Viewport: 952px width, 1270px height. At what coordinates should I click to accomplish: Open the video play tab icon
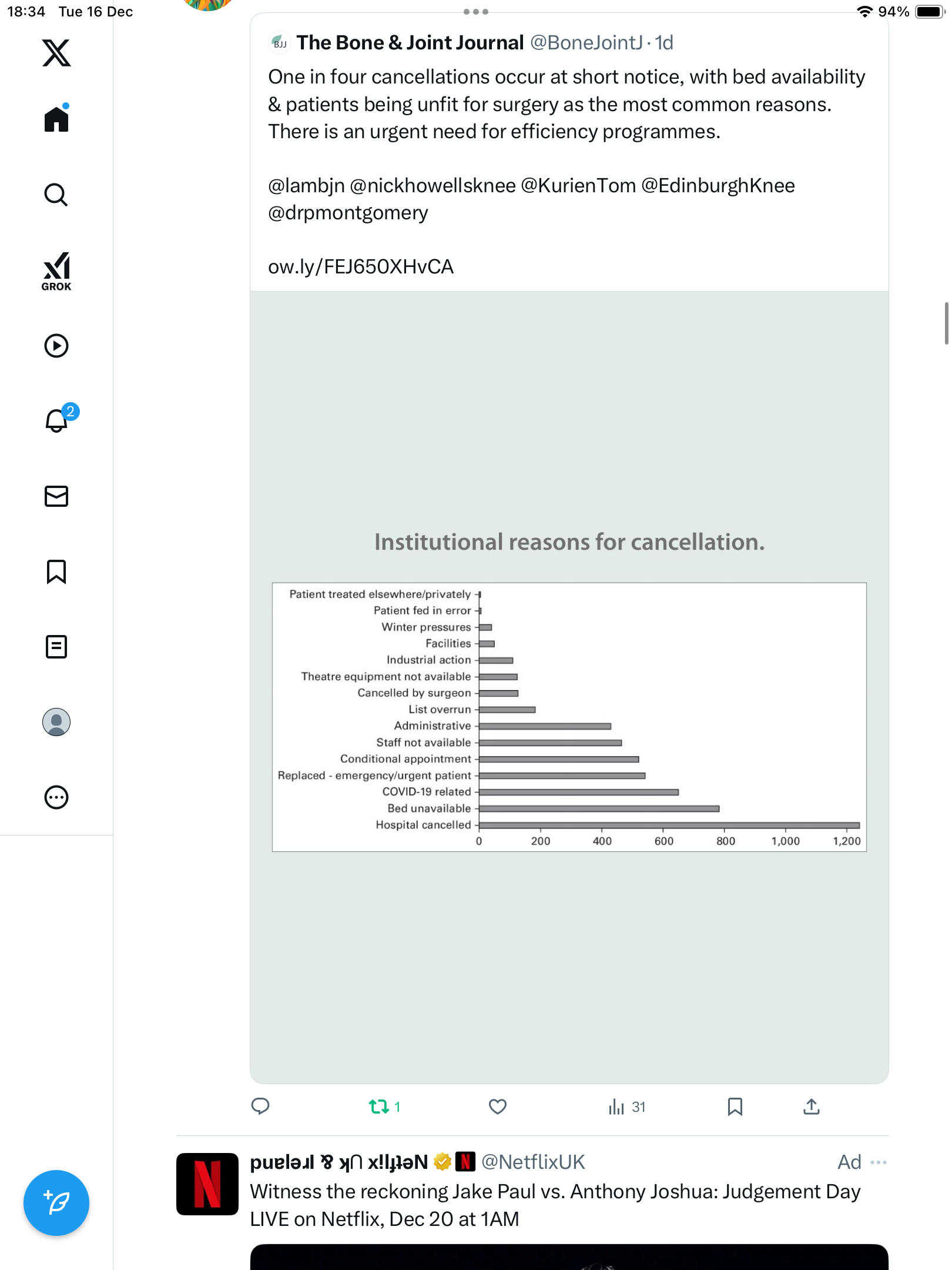point(56,346)
